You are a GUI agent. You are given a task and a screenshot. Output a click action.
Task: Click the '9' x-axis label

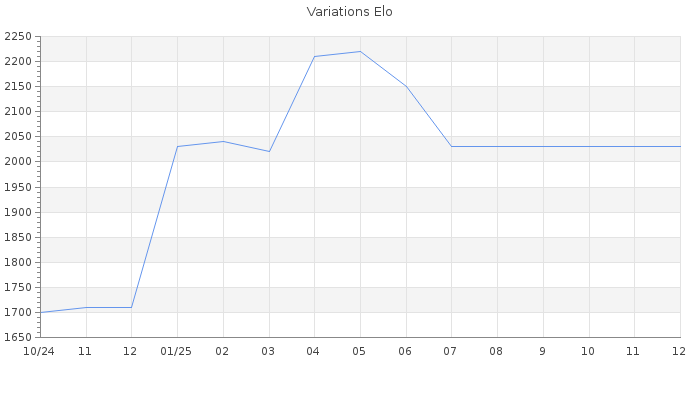point(543,351)
